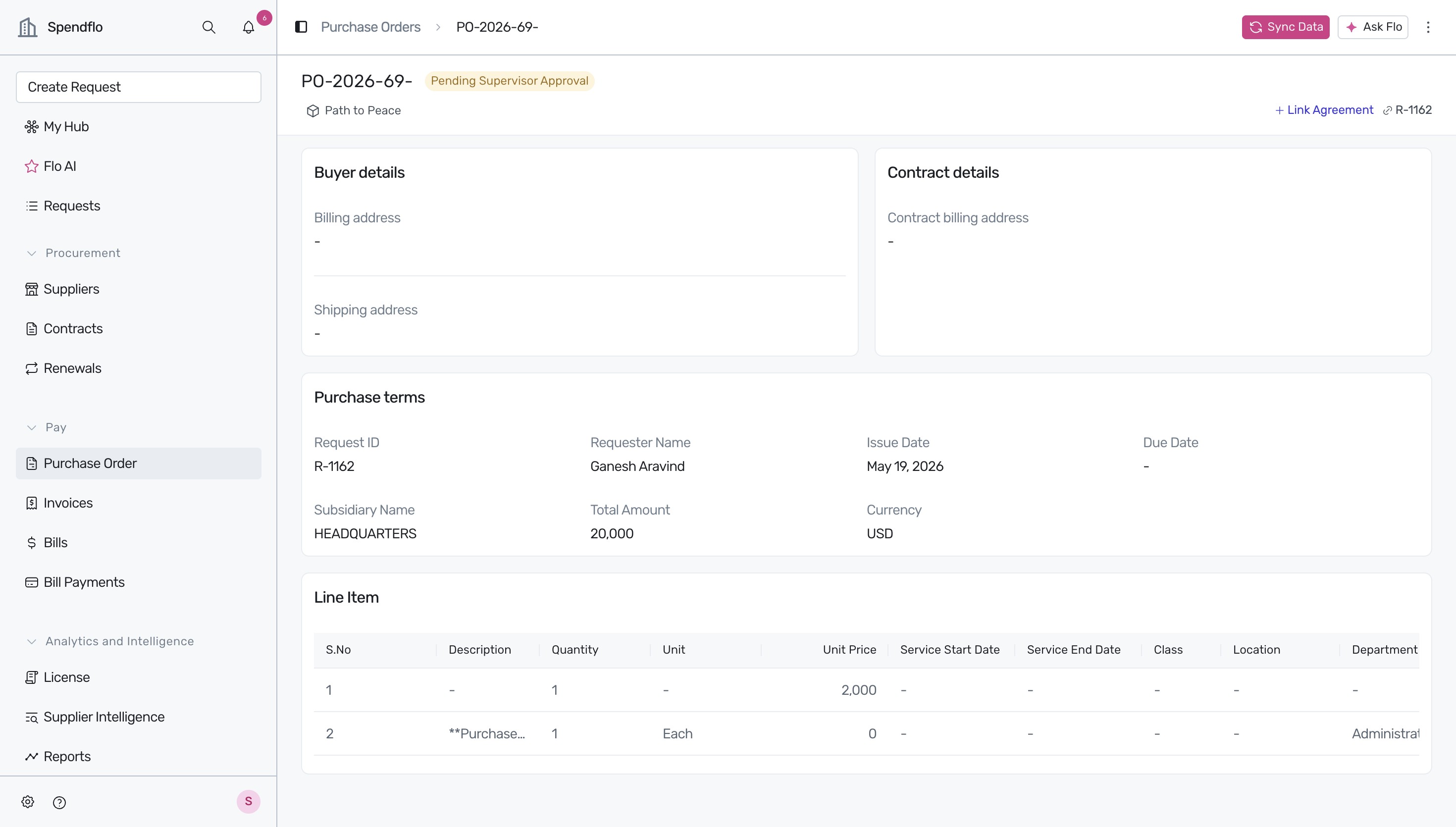Open user avatar S
This screenshot has width=1456, height=827.
click(x=248, y=801)
